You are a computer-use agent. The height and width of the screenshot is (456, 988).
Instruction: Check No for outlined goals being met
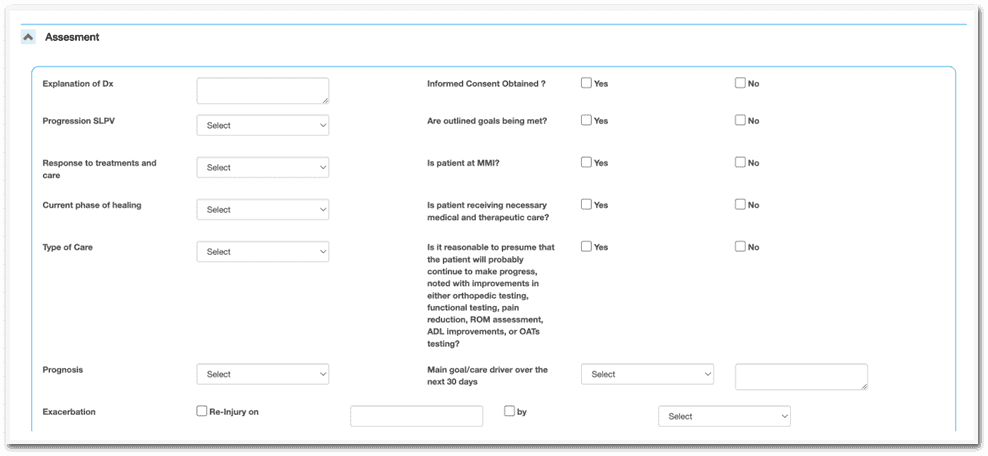pos(741,120)
